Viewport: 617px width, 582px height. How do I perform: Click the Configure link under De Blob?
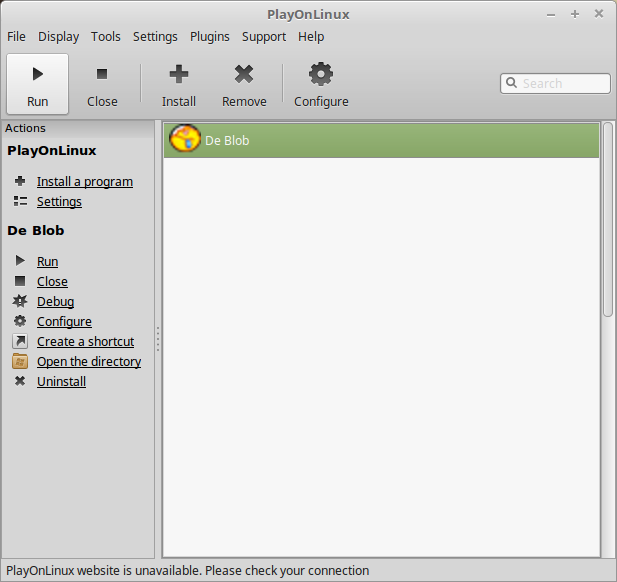(x=65, y=322)
